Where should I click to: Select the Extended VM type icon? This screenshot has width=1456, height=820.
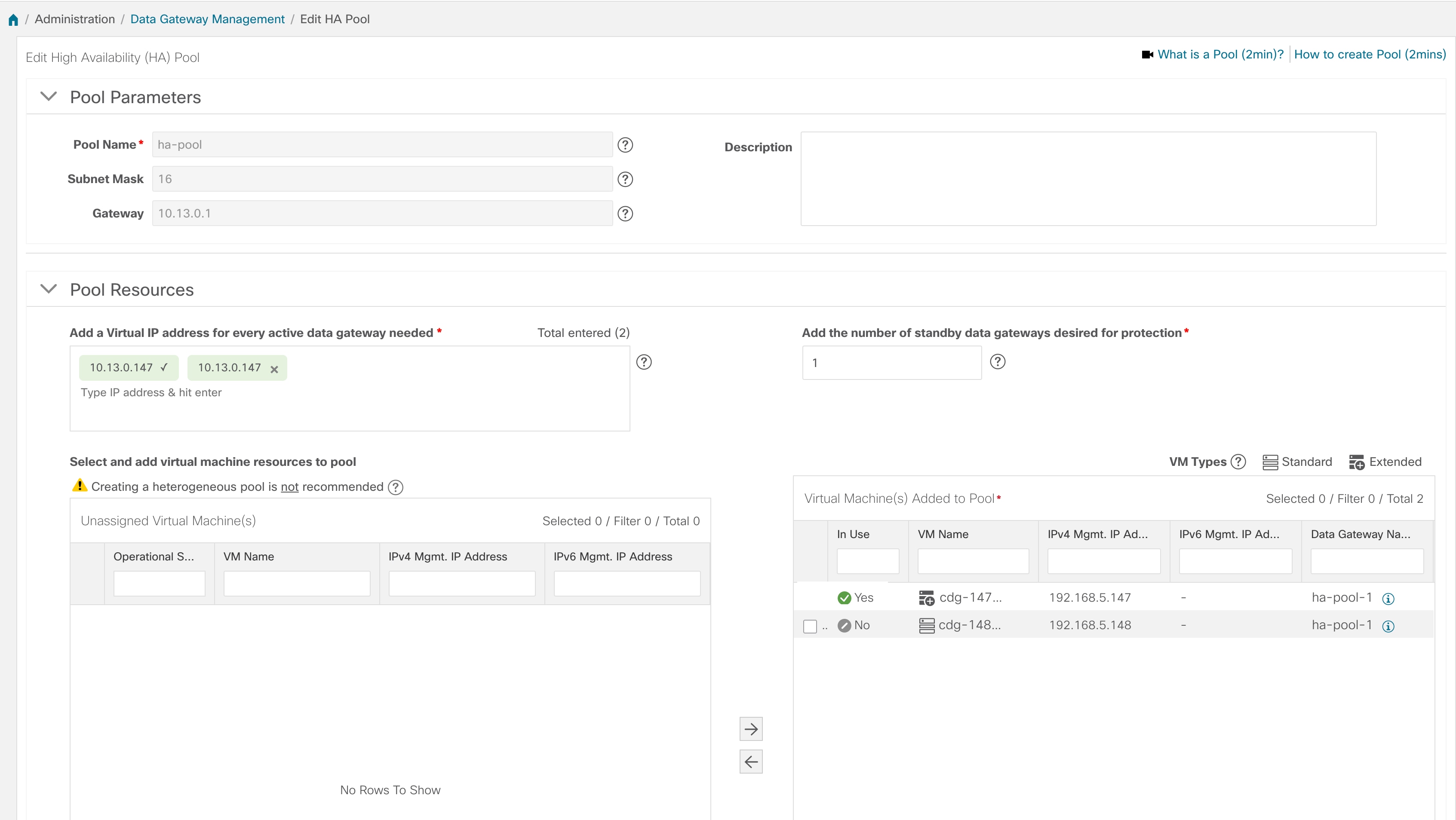[x=1358, y=462]
